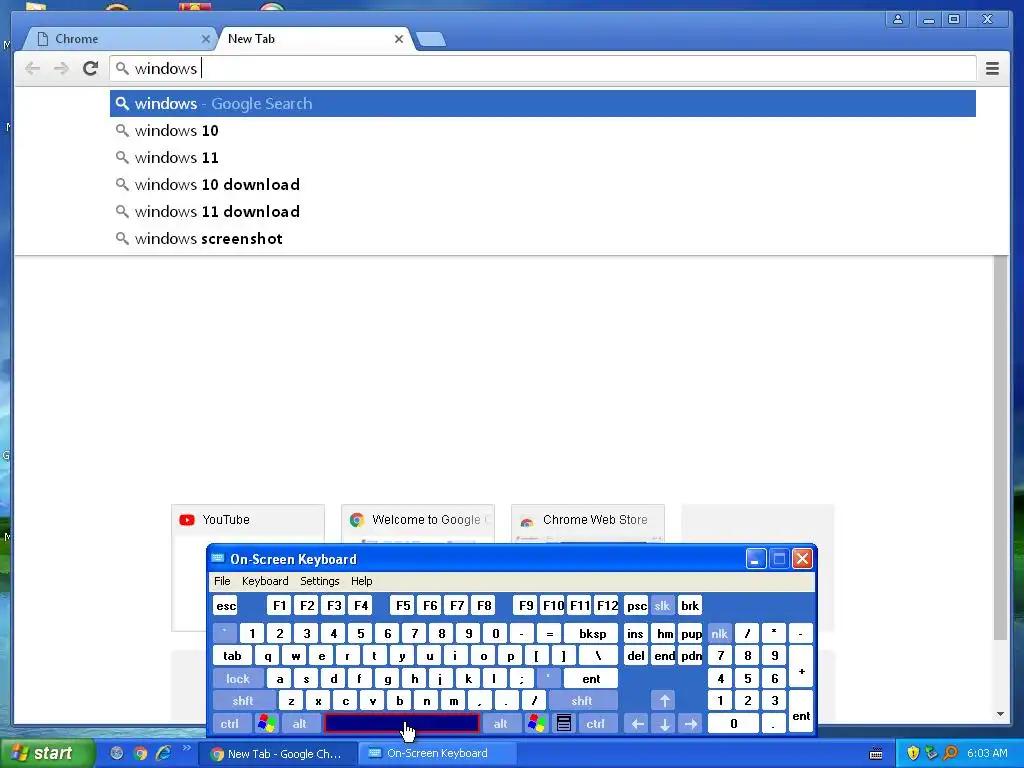Select the 'windows 10 download' suggestion

click(543, 185)
